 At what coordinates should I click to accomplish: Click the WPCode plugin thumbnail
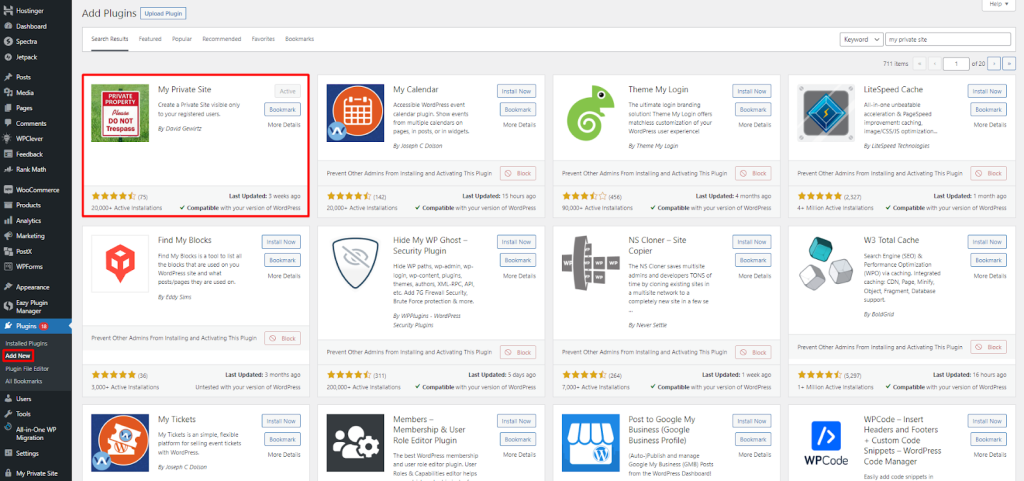pyautogui.click(x=825, y=444)
